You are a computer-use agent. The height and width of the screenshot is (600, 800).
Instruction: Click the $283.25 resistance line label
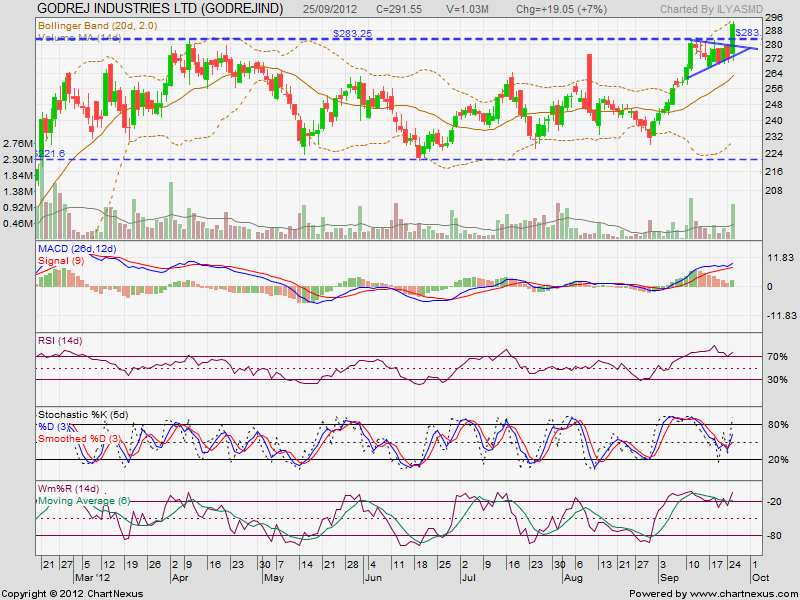click(x=353, y=34)
